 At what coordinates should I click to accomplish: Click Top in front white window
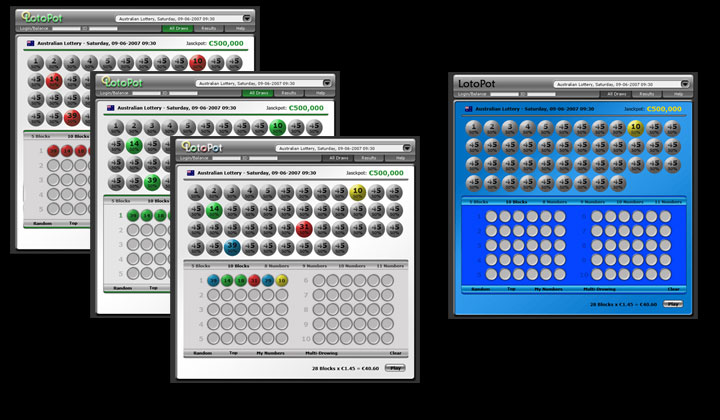click(233, 353)
